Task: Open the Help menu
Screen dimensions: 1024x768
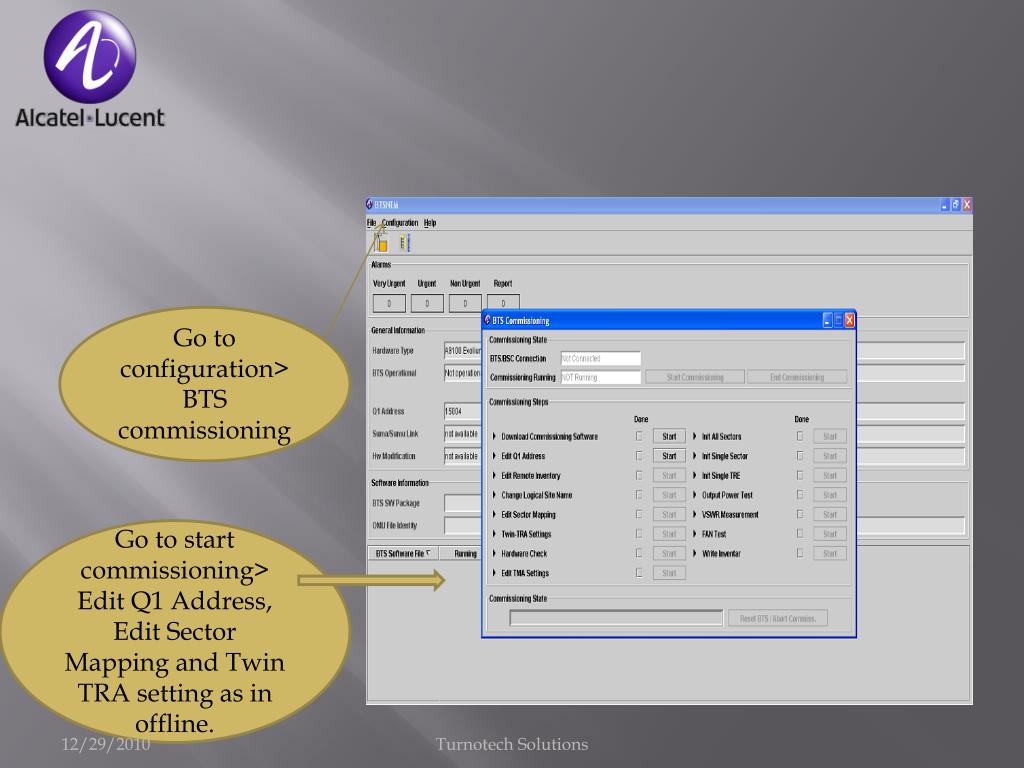Action: [430, 223]
